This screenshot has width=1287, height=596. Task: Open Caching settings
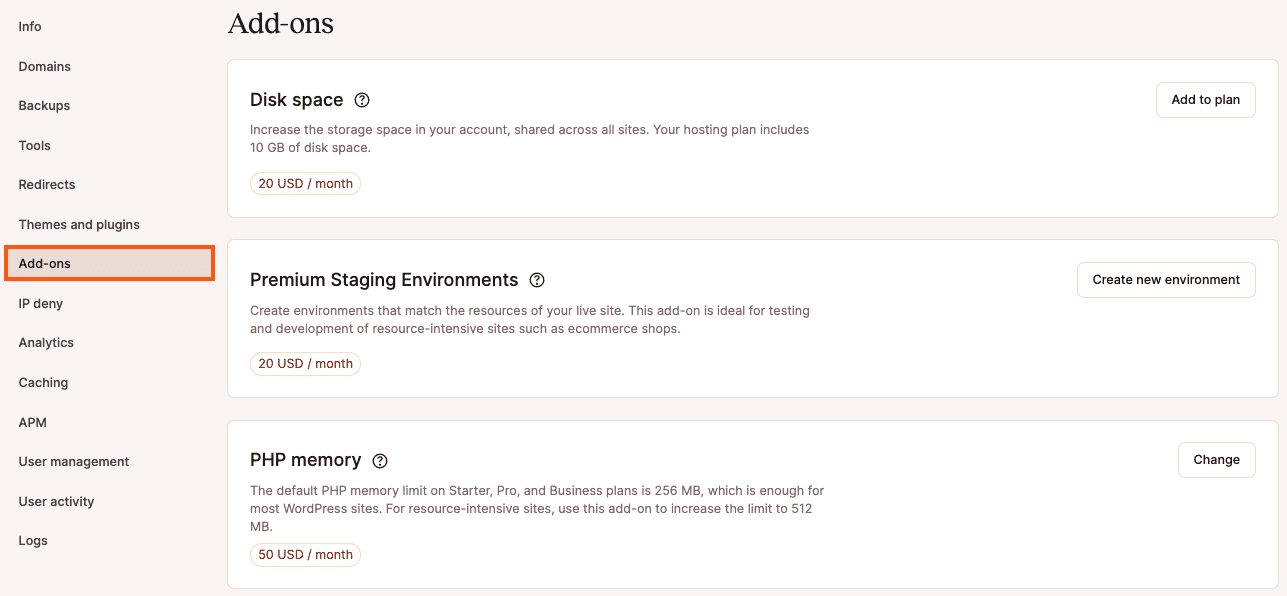point(43,383)
